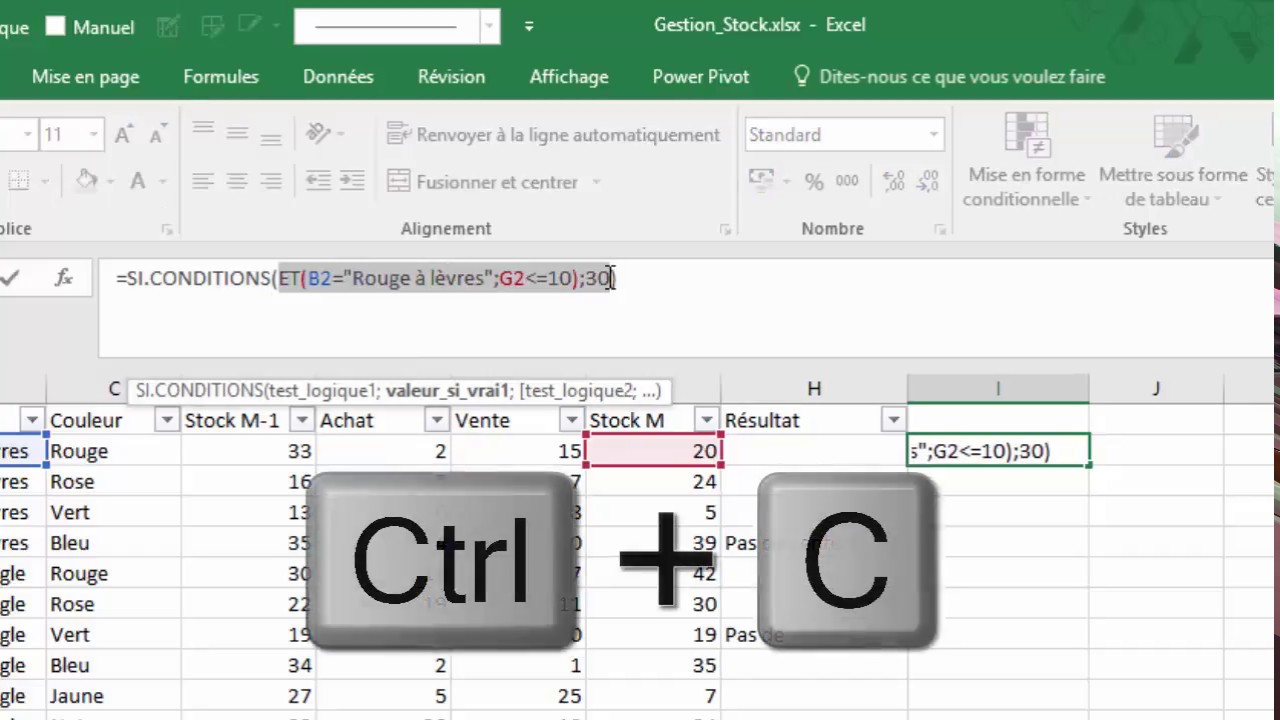Open Mise en forme conditionnelle menu
The width and height of the screenshot is (1280, 720).
(1026, 160)
